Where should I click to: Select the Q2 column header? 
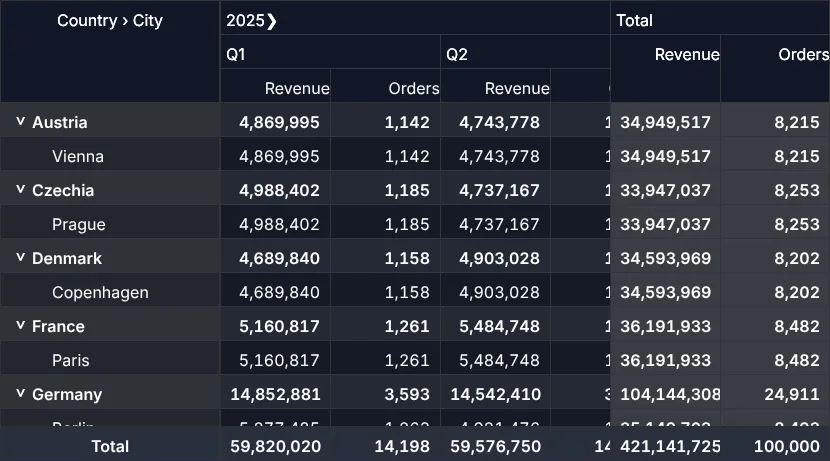[x=525, y=54]
